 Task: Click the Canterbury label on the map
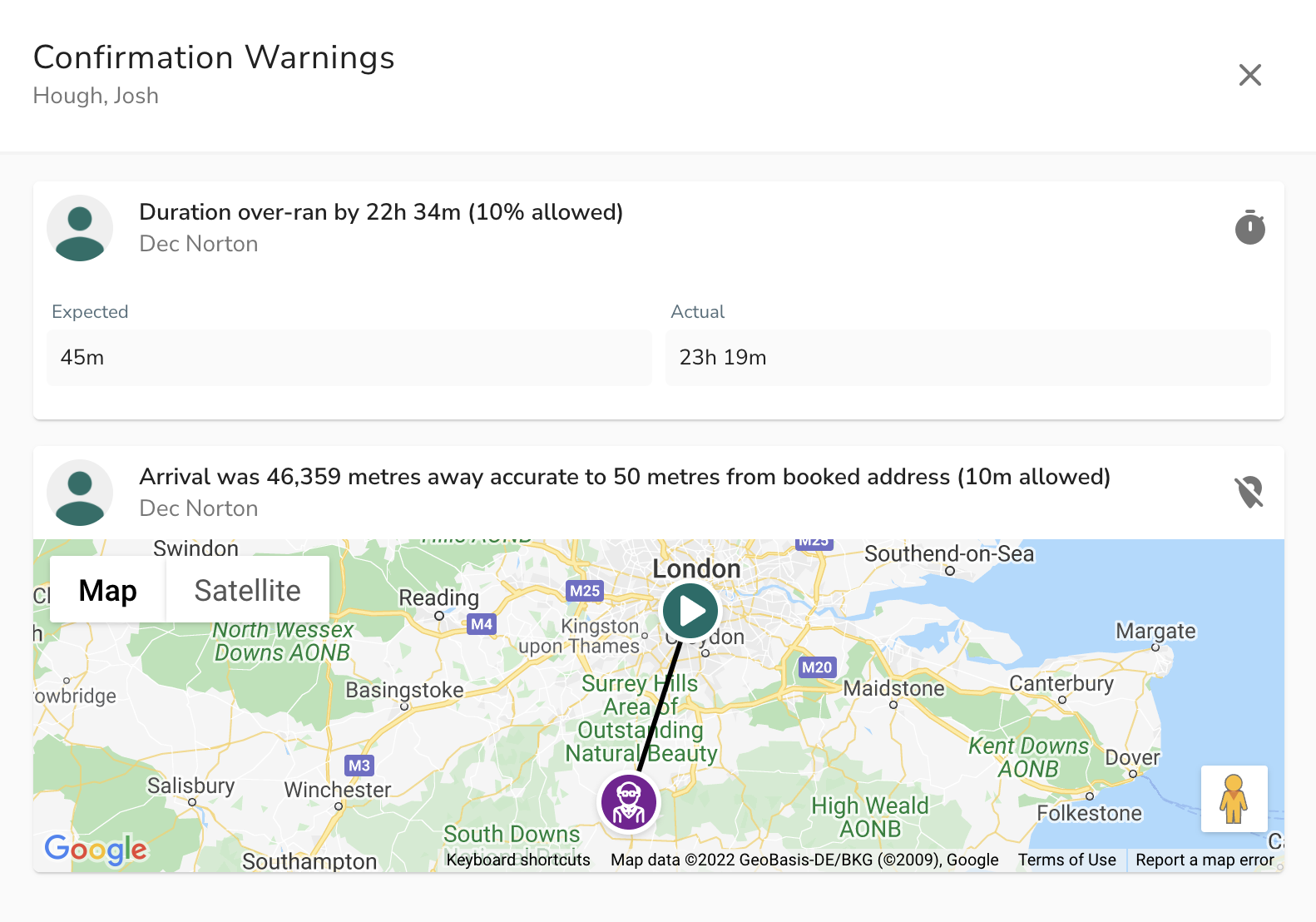(x=1061, y=683)
